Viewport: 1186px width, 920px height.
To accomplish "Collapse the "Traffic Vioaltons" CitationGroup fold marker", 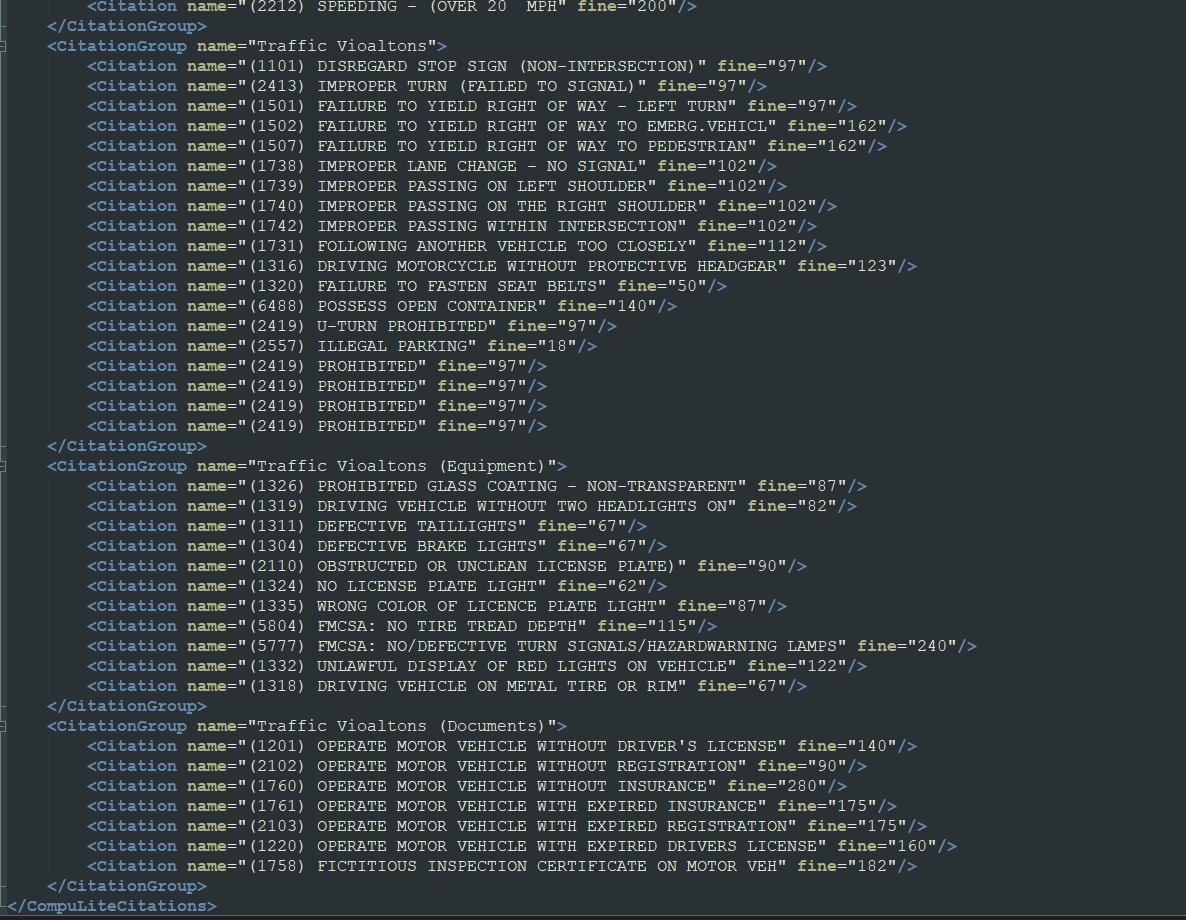I will [x=5, y=46].
